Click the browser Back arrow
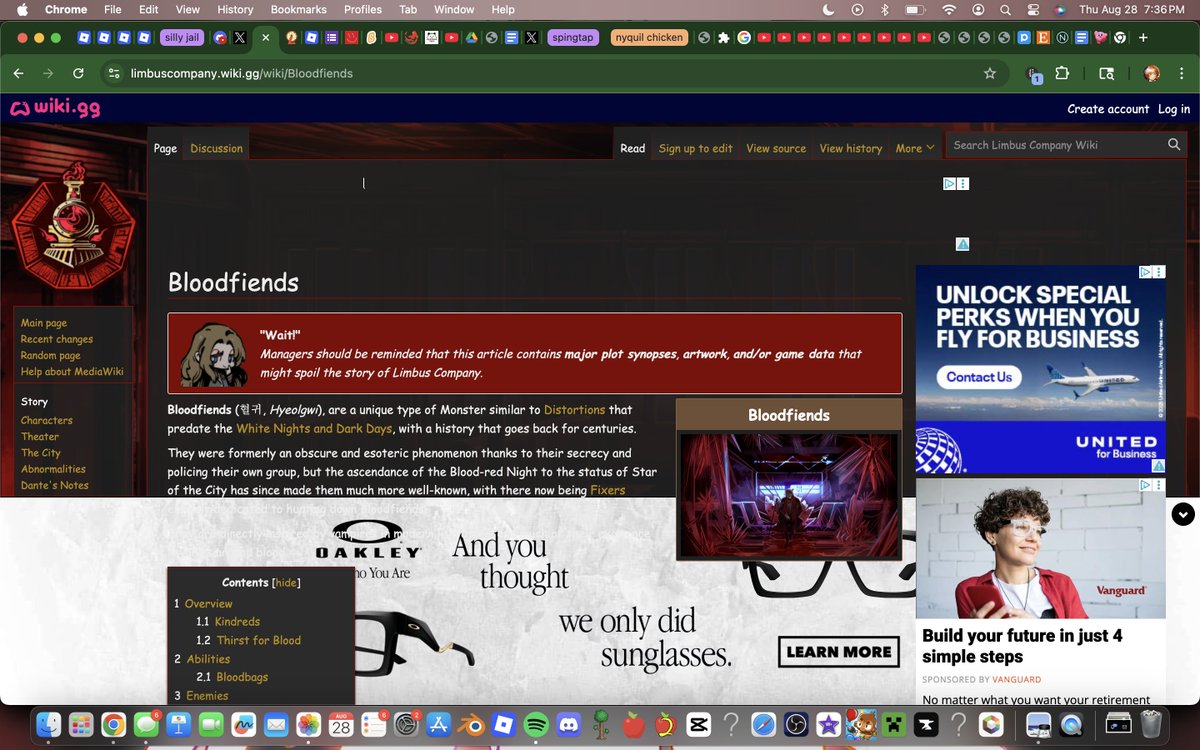This screenshot has height=750, width=1200. click(x=18, y=73)
